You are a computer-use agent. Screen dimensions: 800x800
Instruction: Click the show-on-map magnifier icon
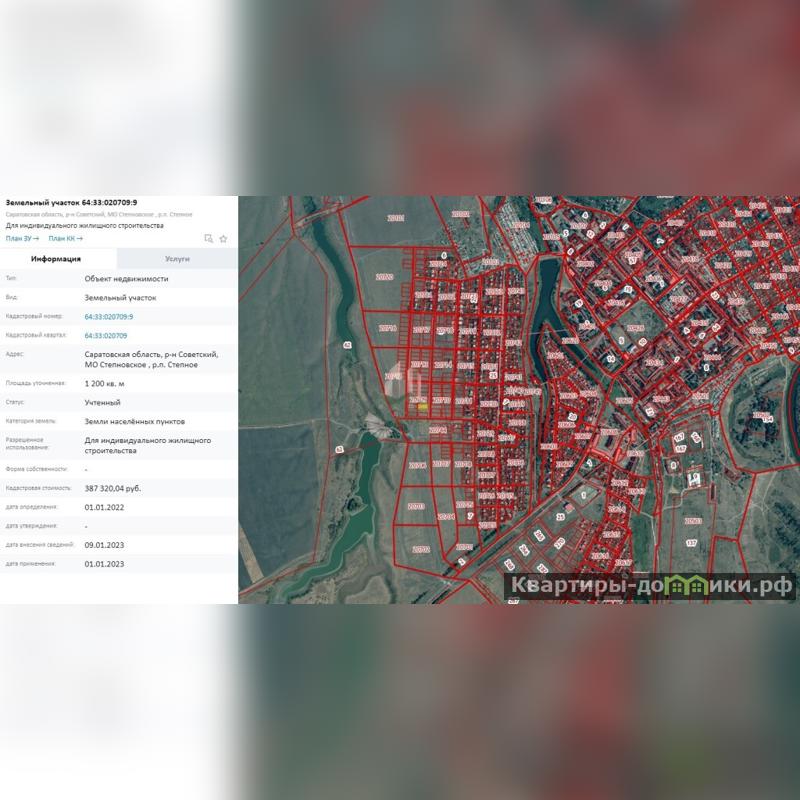point(208,239)
